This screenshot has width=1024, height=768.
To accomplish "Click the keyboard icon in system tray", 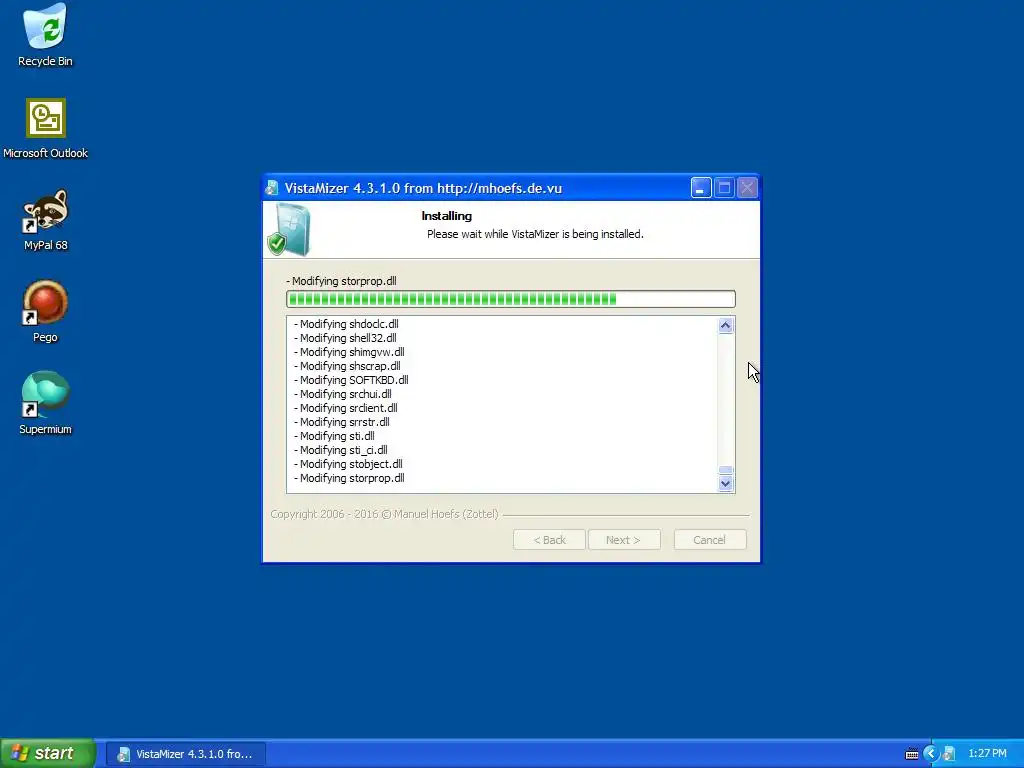I will pyautogui.click(x=912, y=754).
